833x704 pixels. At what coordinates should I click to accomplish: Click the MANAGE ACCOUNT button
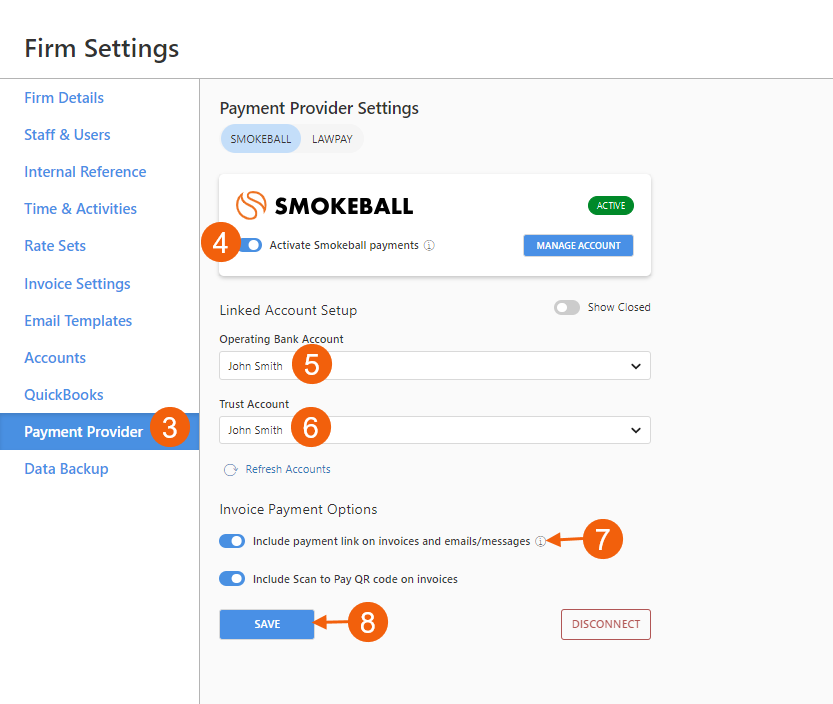(579, 245)
